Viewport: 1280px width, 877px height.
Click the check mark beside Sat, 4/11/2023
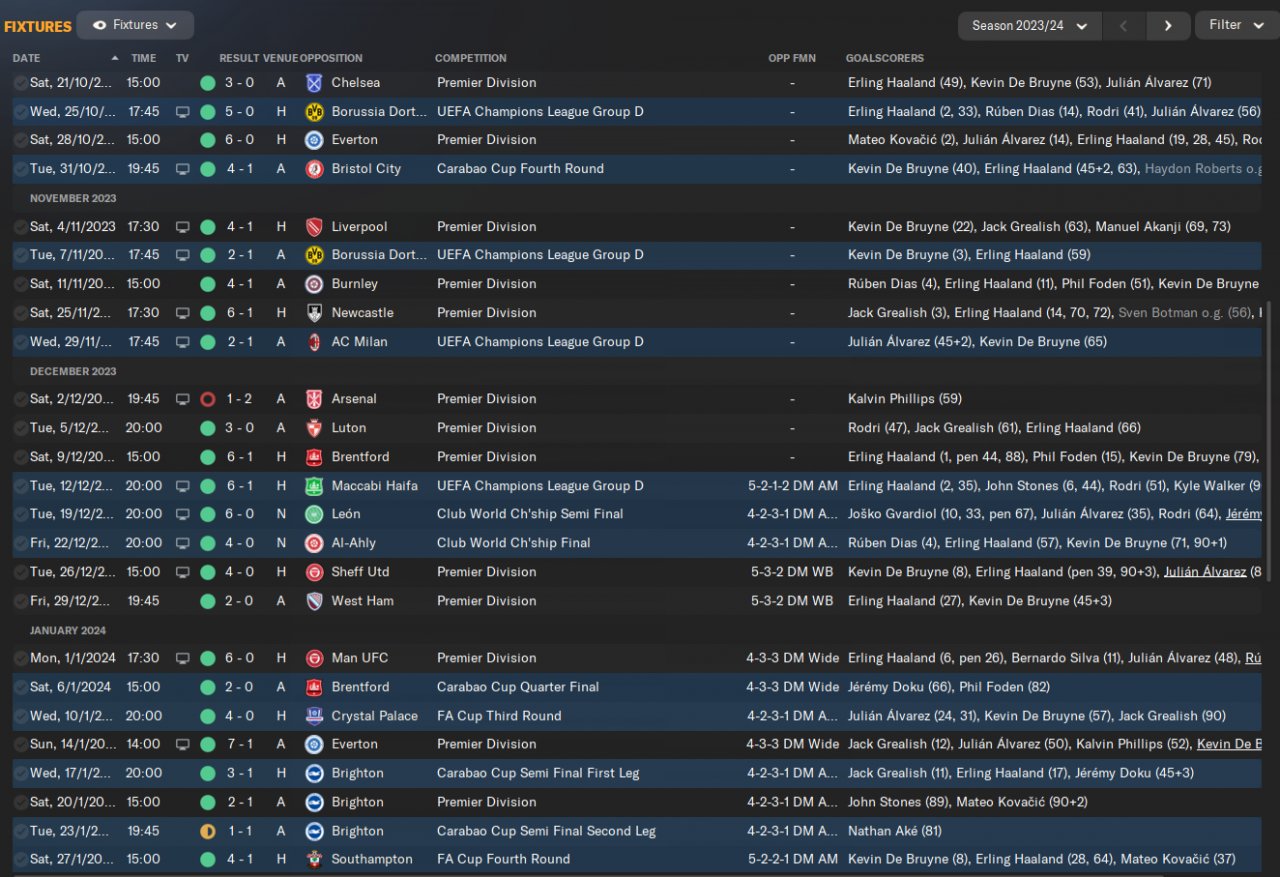20,227
